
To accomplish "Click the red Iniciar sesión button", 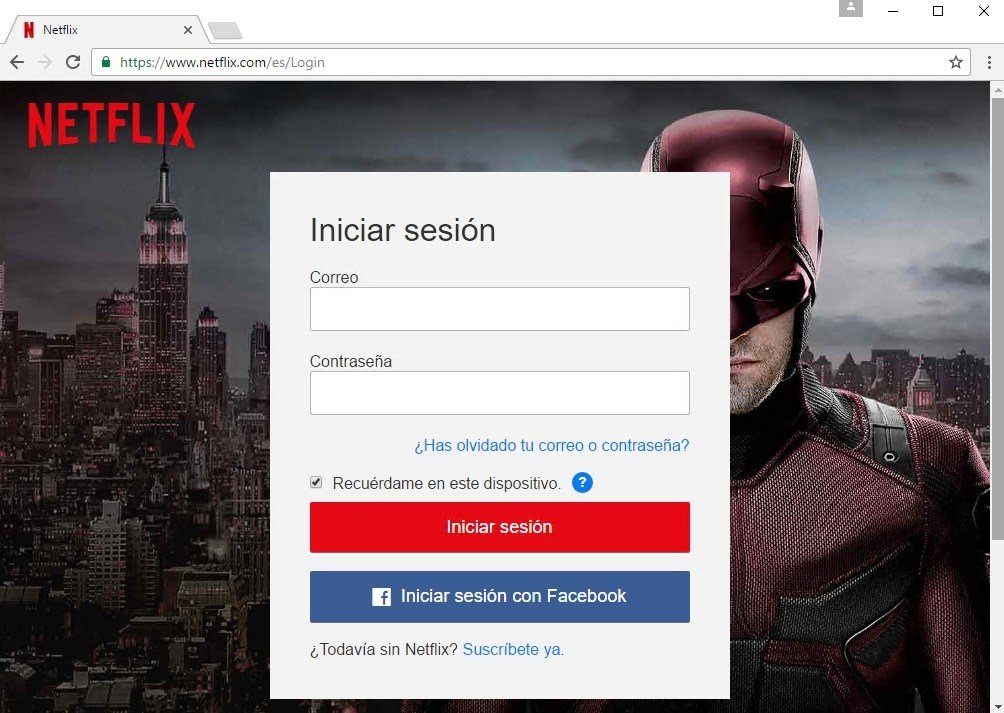I will 499,527.
